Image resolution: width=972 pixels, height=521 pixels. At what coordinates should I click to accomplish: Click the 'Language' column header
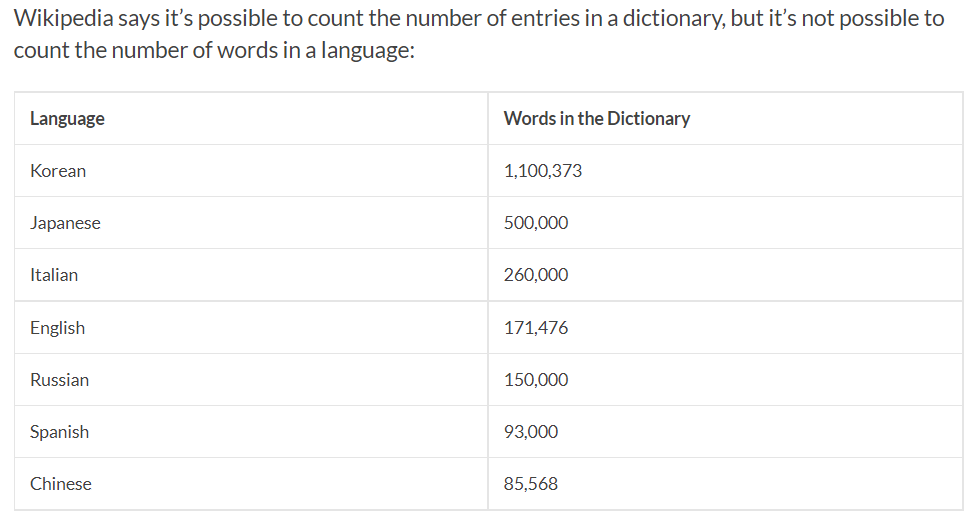(x=67, y=119)
